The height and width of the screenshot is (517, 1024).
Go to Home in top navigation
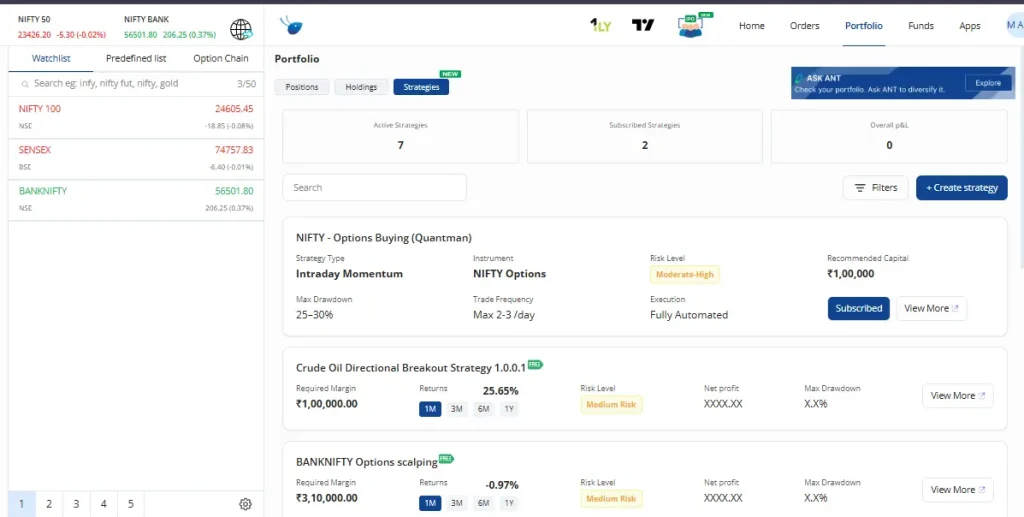coord(752,25)
